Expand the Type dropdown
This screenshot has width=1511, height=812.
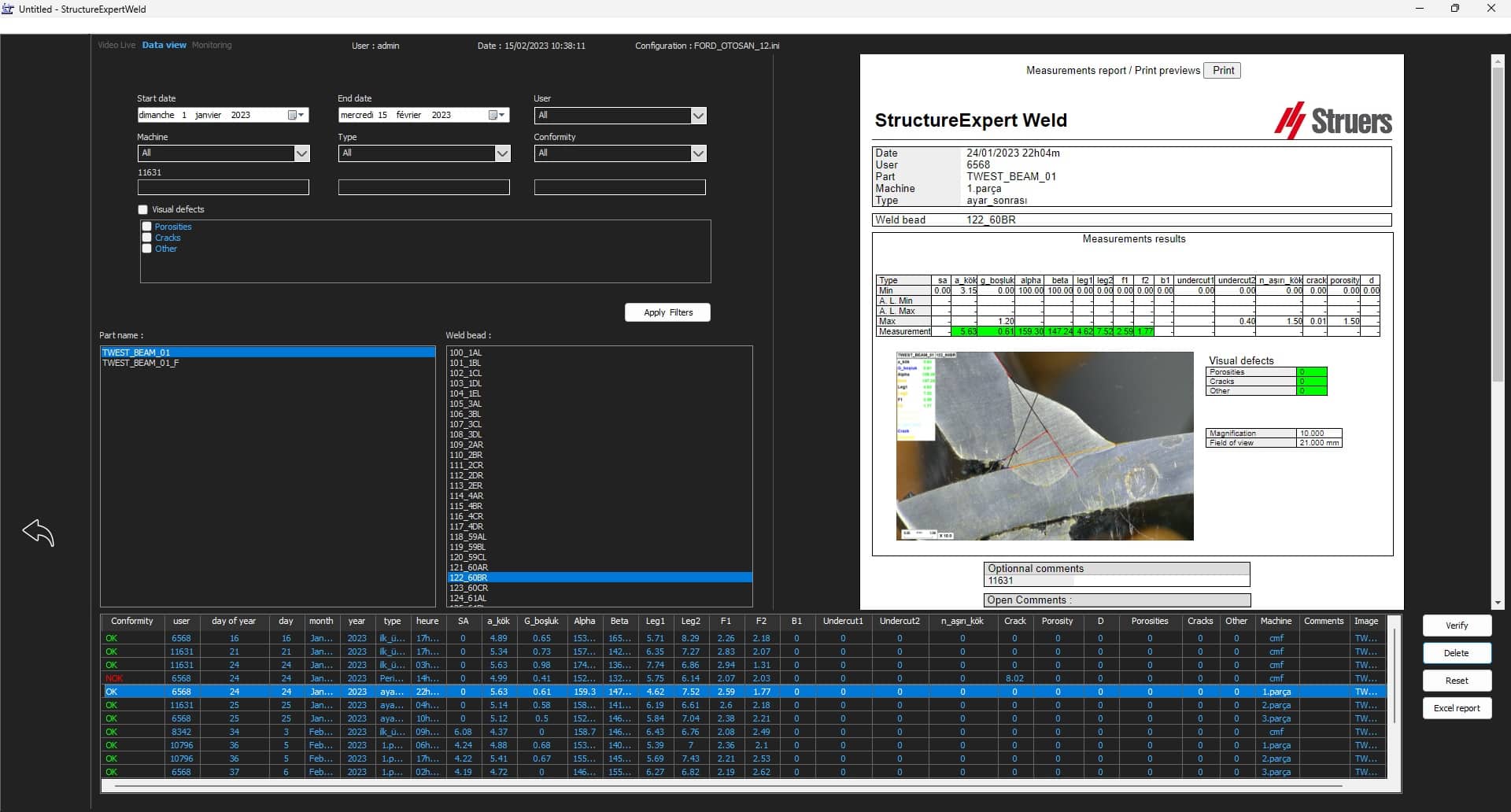coord(502,153)
